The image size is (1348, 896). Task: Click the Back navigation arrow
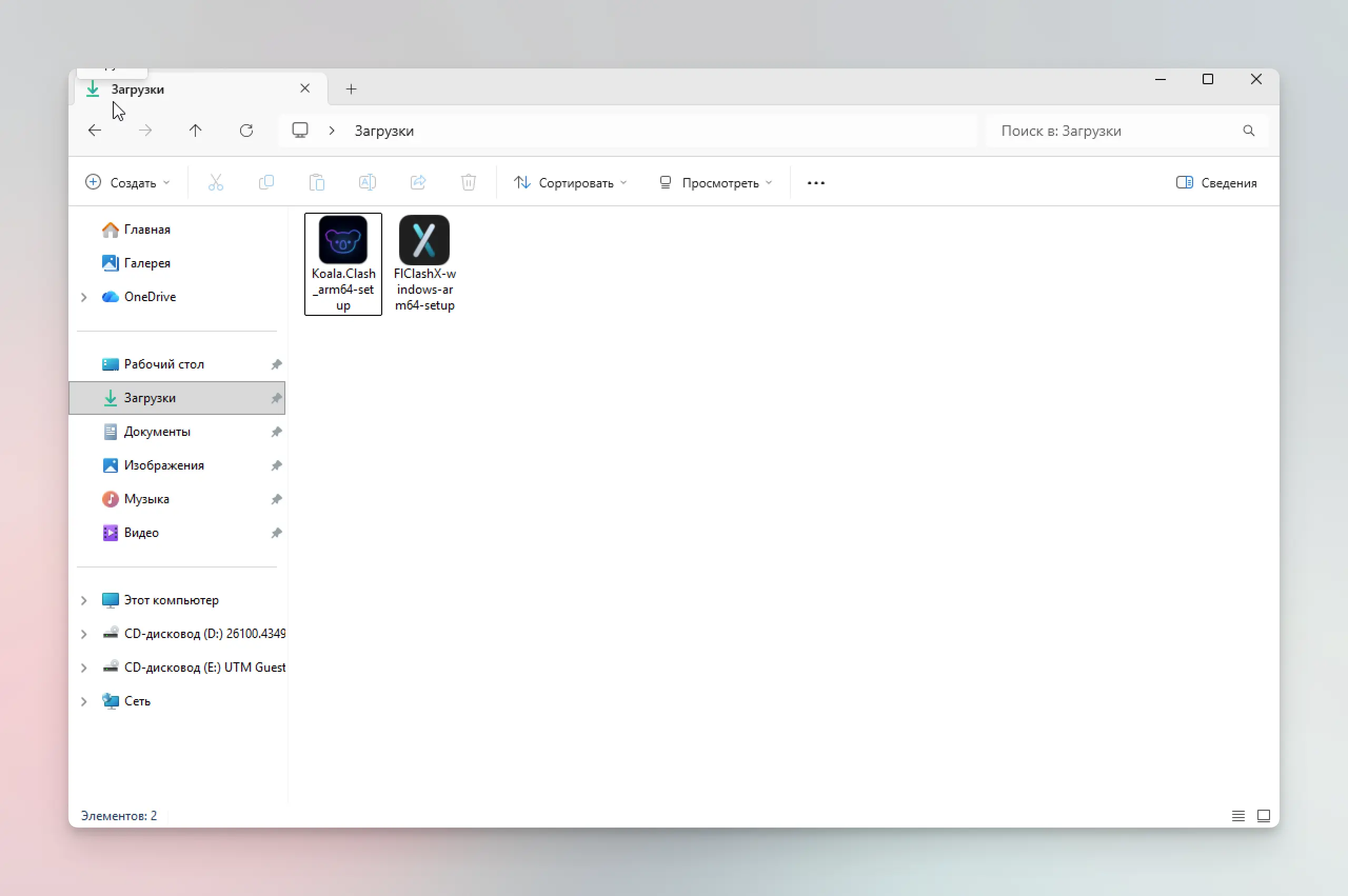[95, 131]
